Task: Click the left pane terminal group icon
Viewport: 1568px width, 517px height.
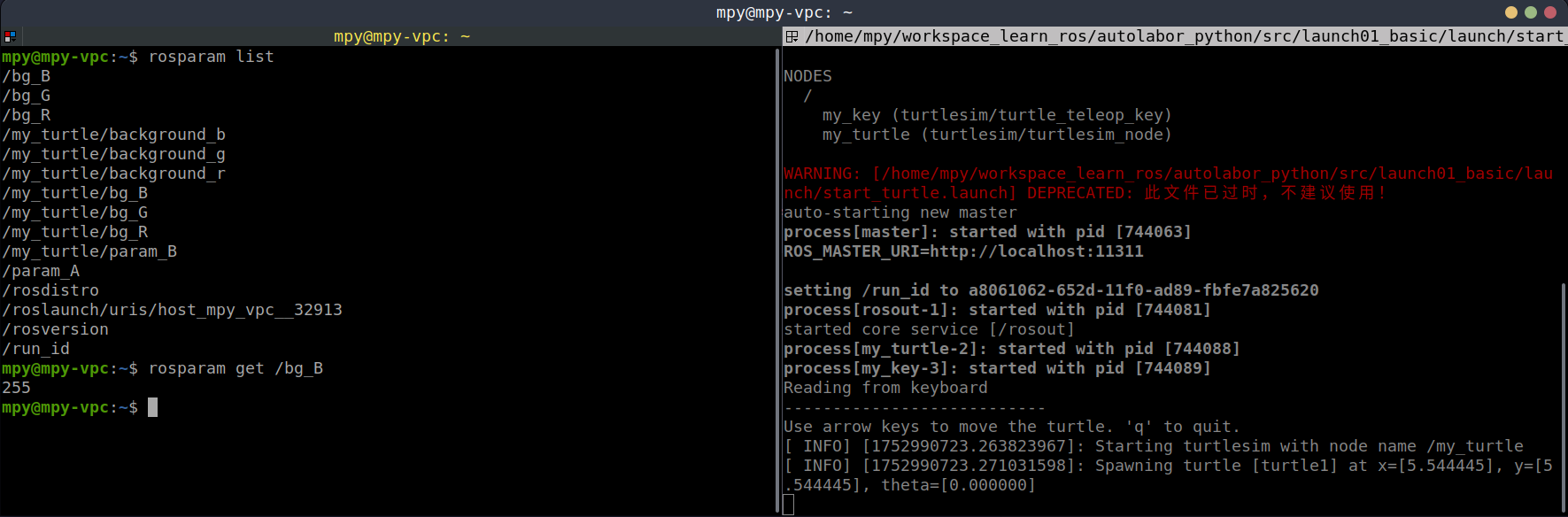Action: 10,36
